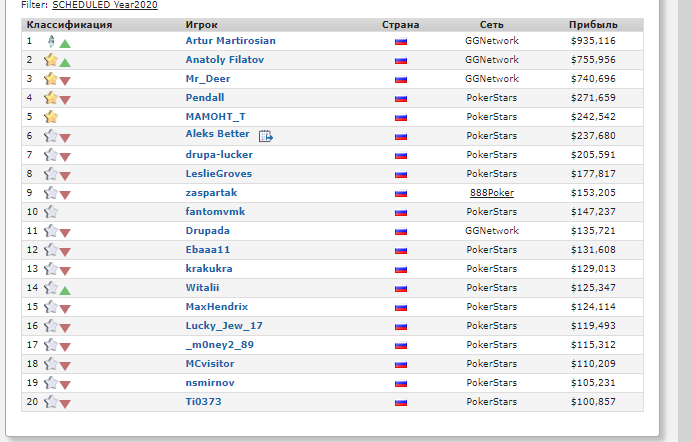Click the Классификация column header
Image resolution: width=692 pixels, height=442 pixels.
coord(69,25)
